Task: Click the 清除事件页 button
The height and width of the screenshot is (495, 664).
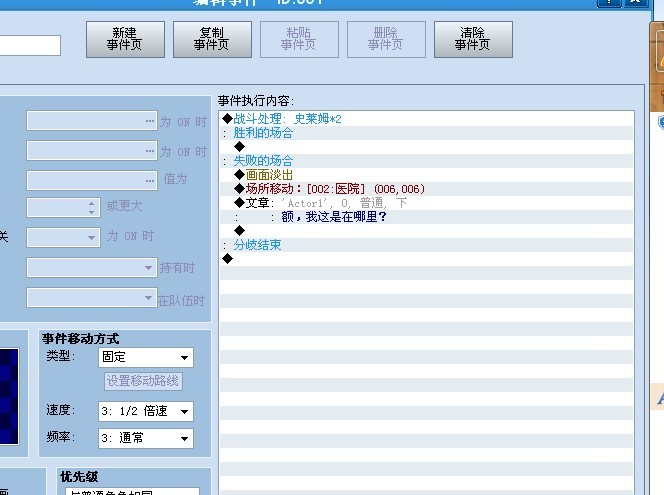Action: (x=473, y=39)
